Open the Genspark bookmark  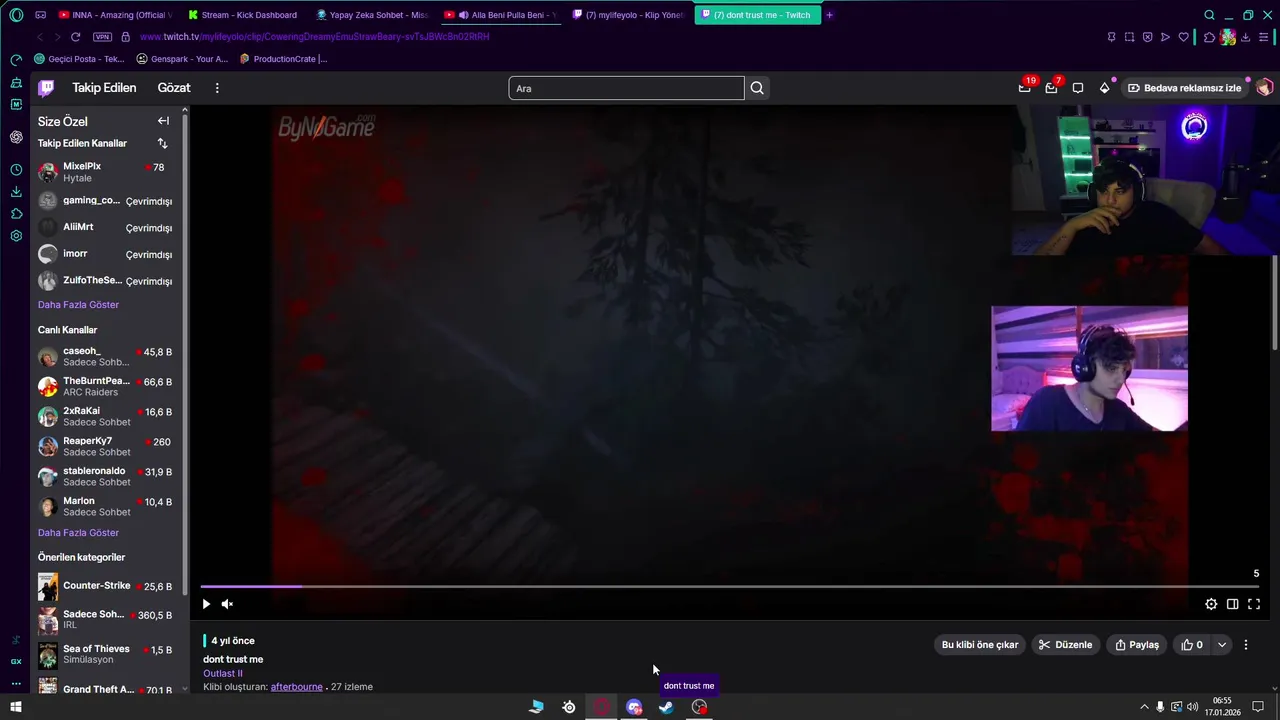point(182,59)
